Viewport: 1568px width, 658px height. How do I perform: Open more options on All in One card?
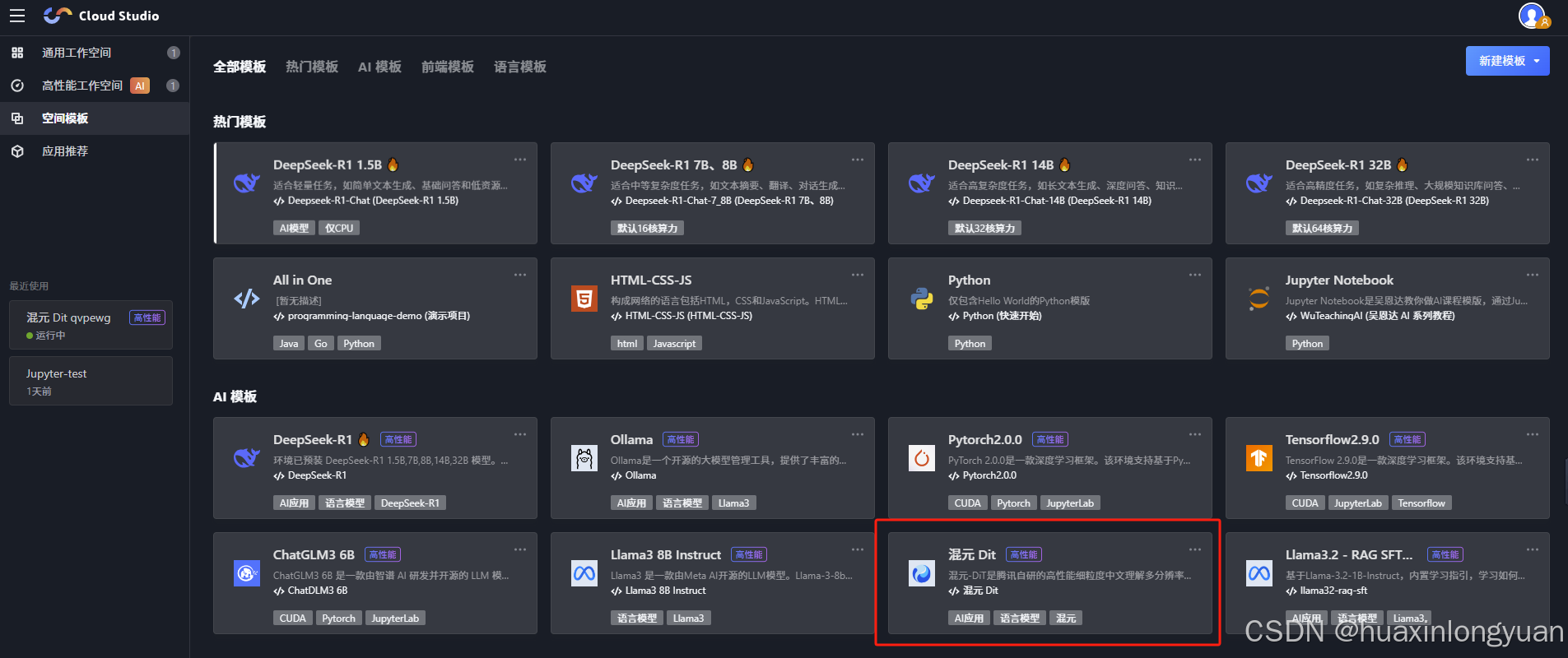click(520, 275)
